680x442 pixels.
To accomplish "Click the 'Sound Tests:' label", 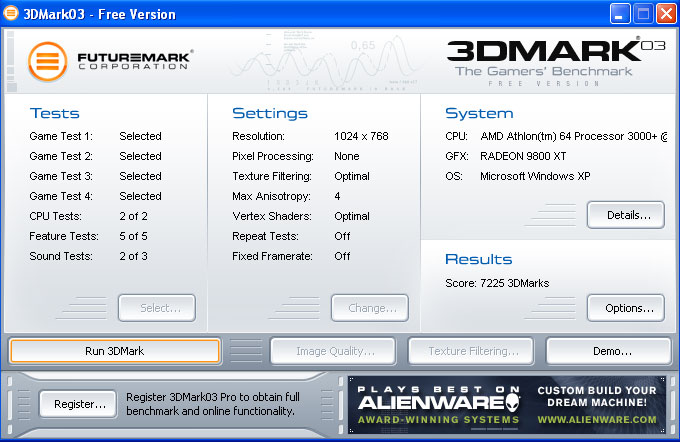I will 61,256.
